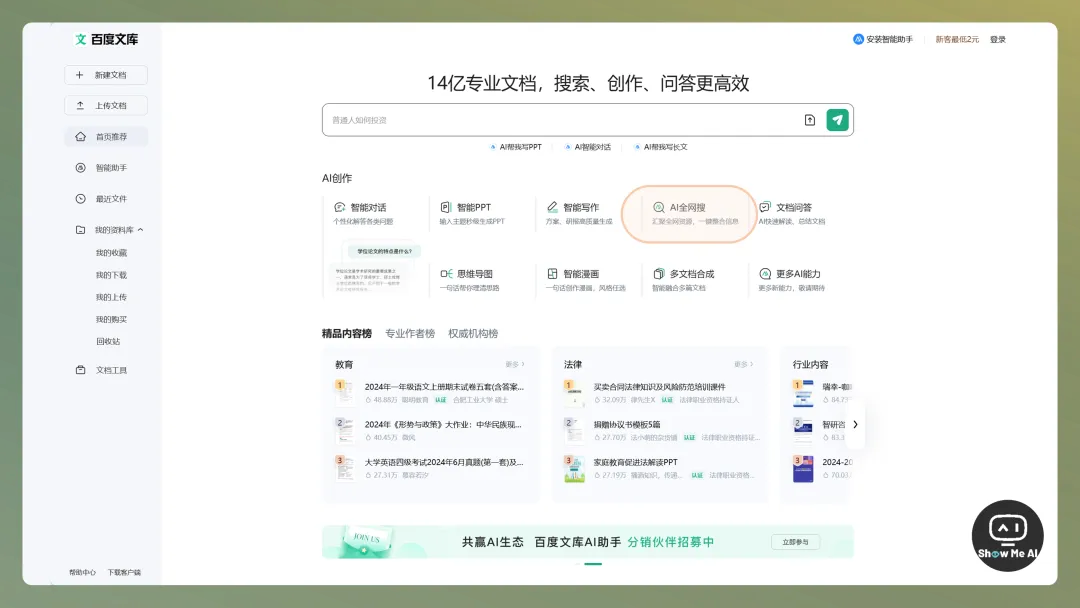Open 2024年一年级语文上册期末试卷 document
1080x608 pixels.
[444, 387]
